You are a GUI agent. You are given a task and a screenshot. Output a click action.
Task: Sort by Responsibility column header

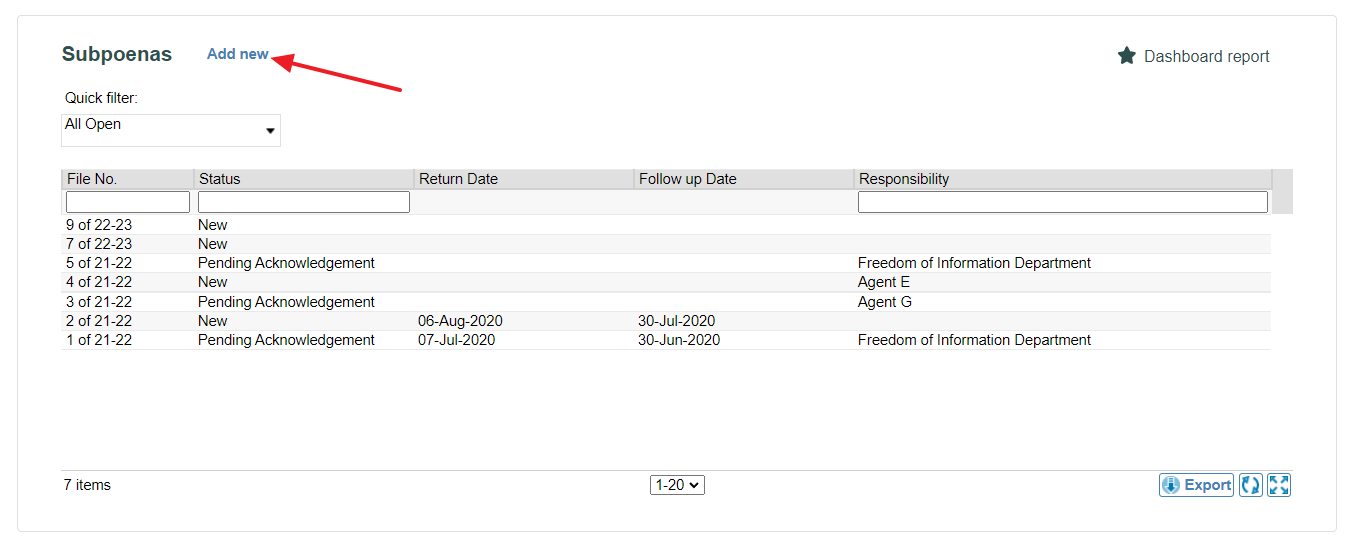click(x=904, y=179)
